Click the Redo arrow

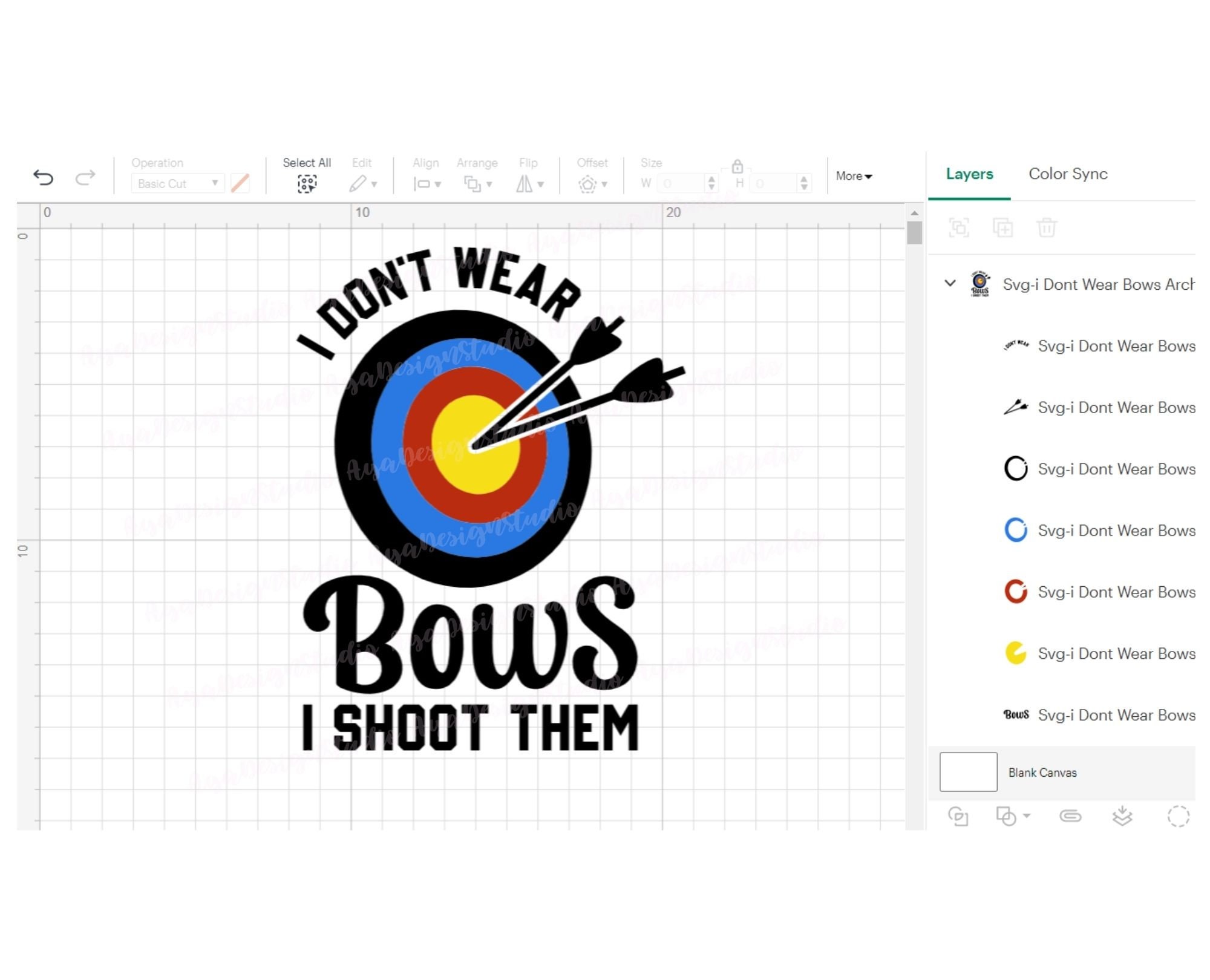click(x=85, y=177)
